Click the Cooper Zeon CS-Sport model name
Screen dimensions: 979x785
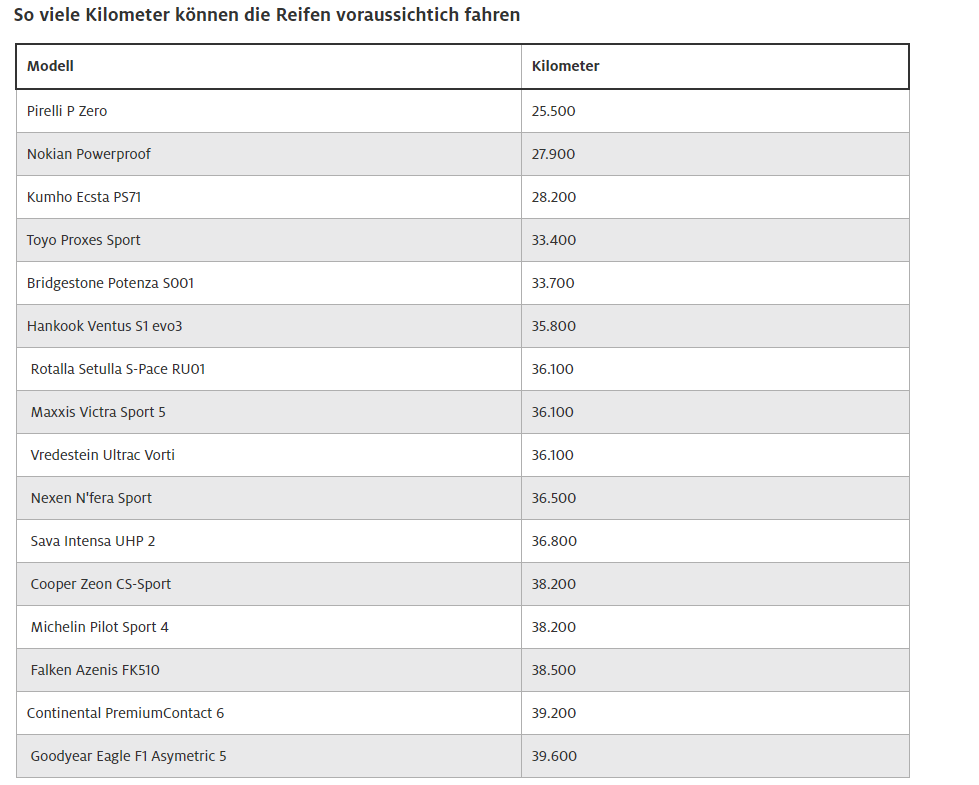click(x=101, y=584)
